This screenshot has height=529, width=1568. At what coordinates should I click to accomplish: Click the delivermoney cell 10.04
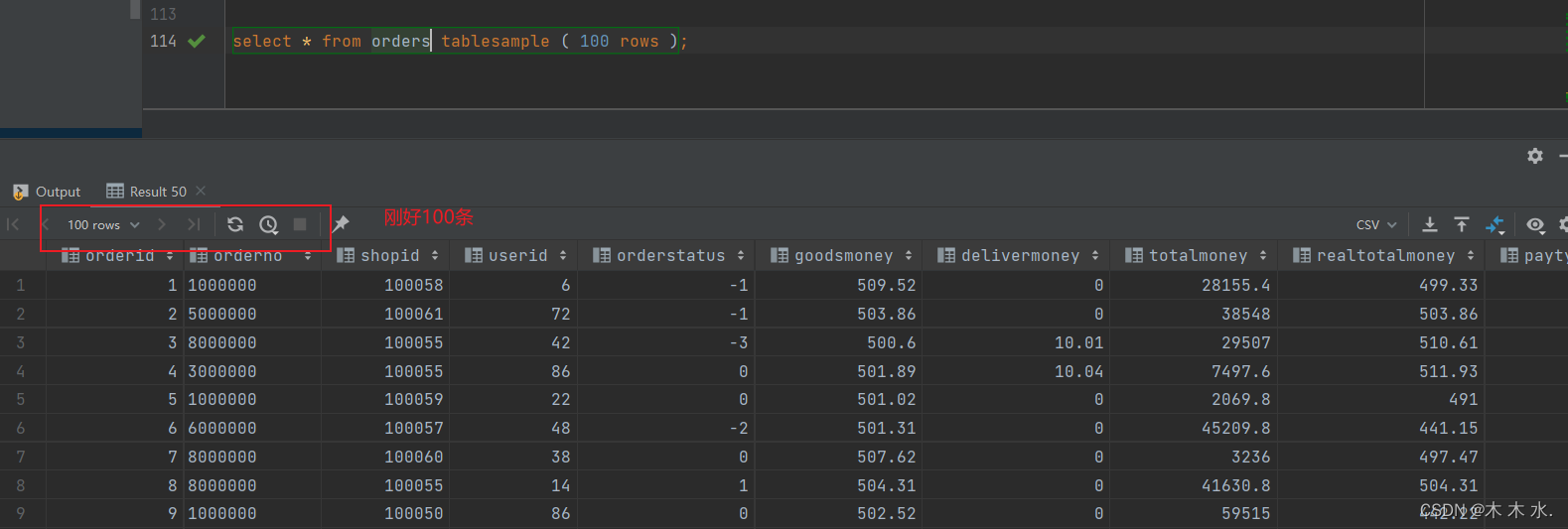point(1017,371)
